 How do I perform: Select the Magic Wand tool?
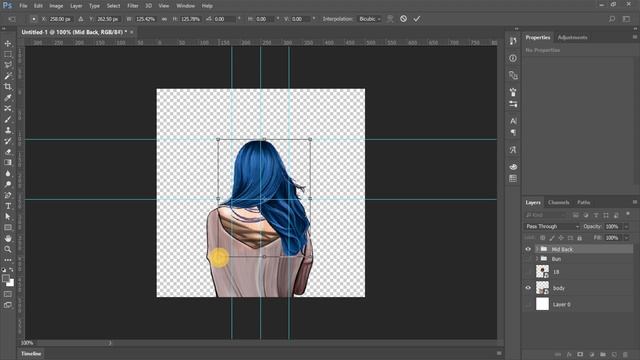pos(8,76)
